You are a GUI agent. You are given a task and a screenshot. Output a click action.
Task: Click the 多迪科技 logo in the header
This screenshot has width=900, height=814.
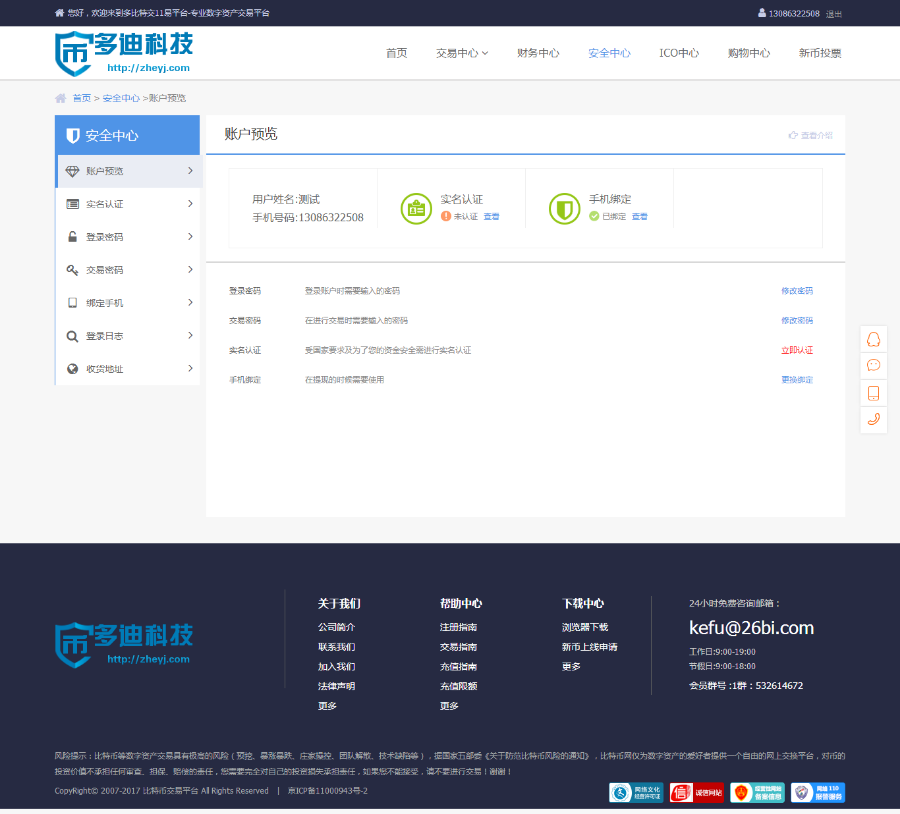[124, 53]
